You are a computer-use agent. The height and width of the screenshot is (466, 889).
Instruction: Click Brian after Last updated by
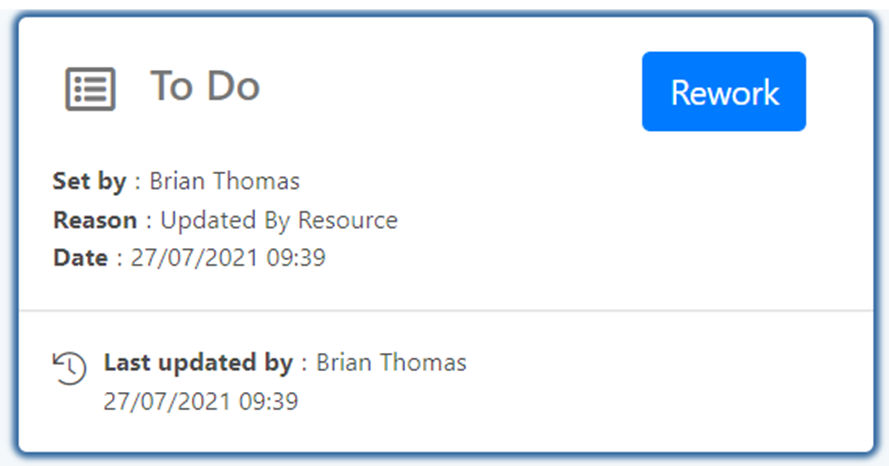point(344,362)
